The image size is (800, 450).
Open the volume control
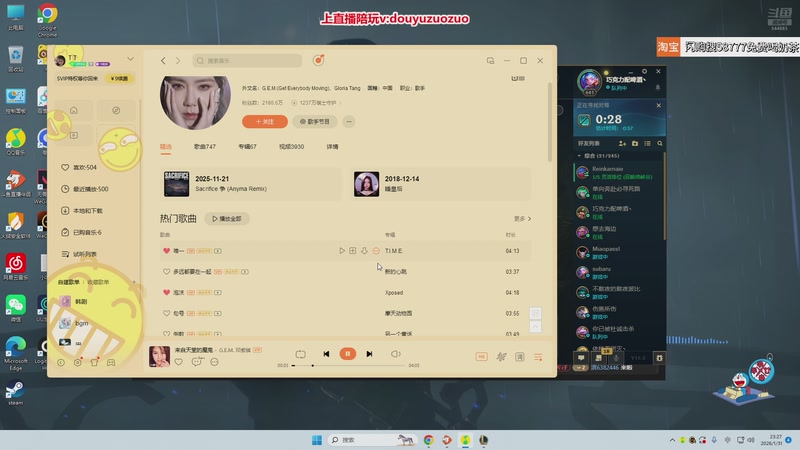tap(395, 354)
